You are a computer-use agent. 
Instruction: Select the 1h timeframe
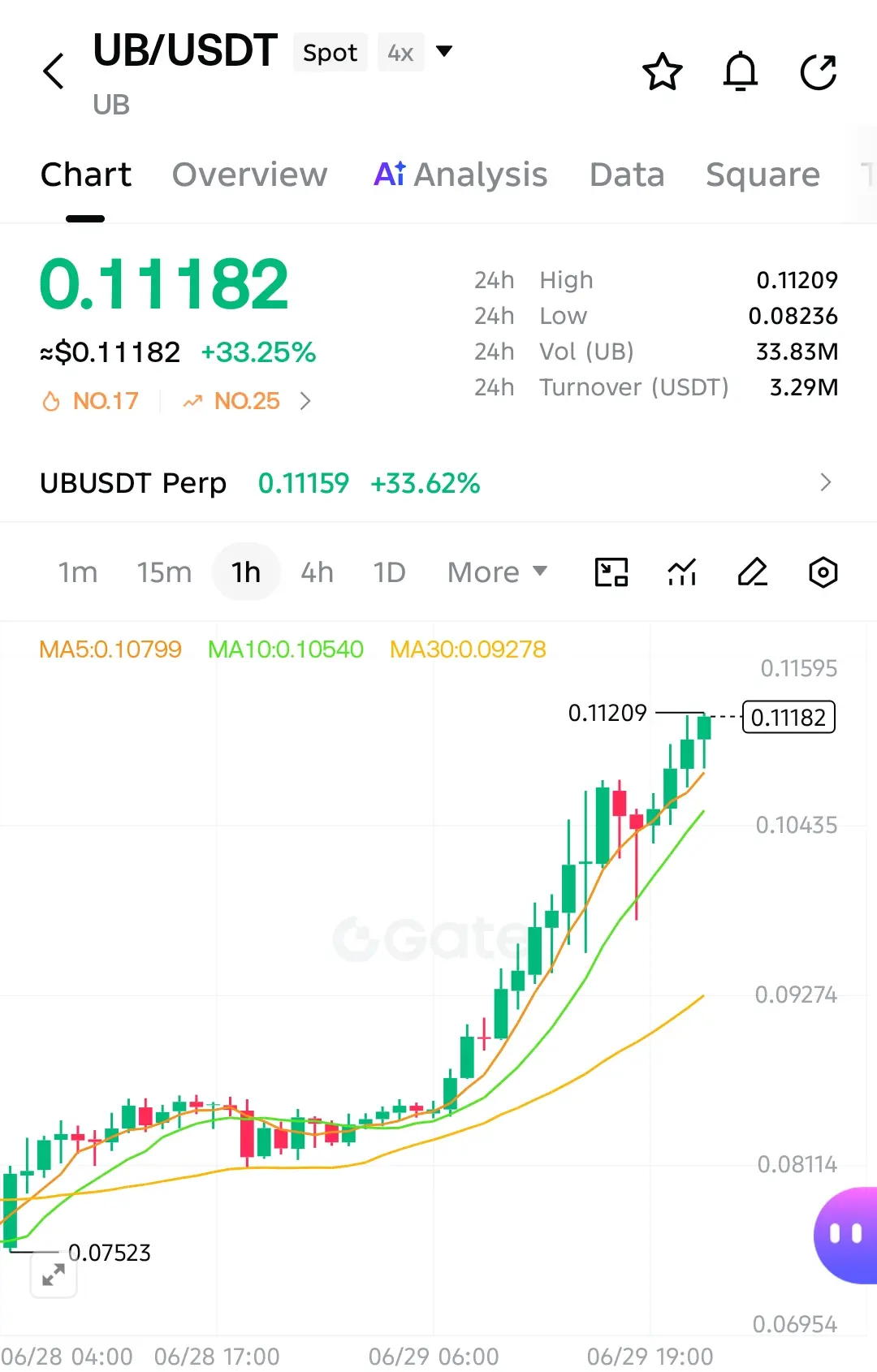[x=246, y=572]
